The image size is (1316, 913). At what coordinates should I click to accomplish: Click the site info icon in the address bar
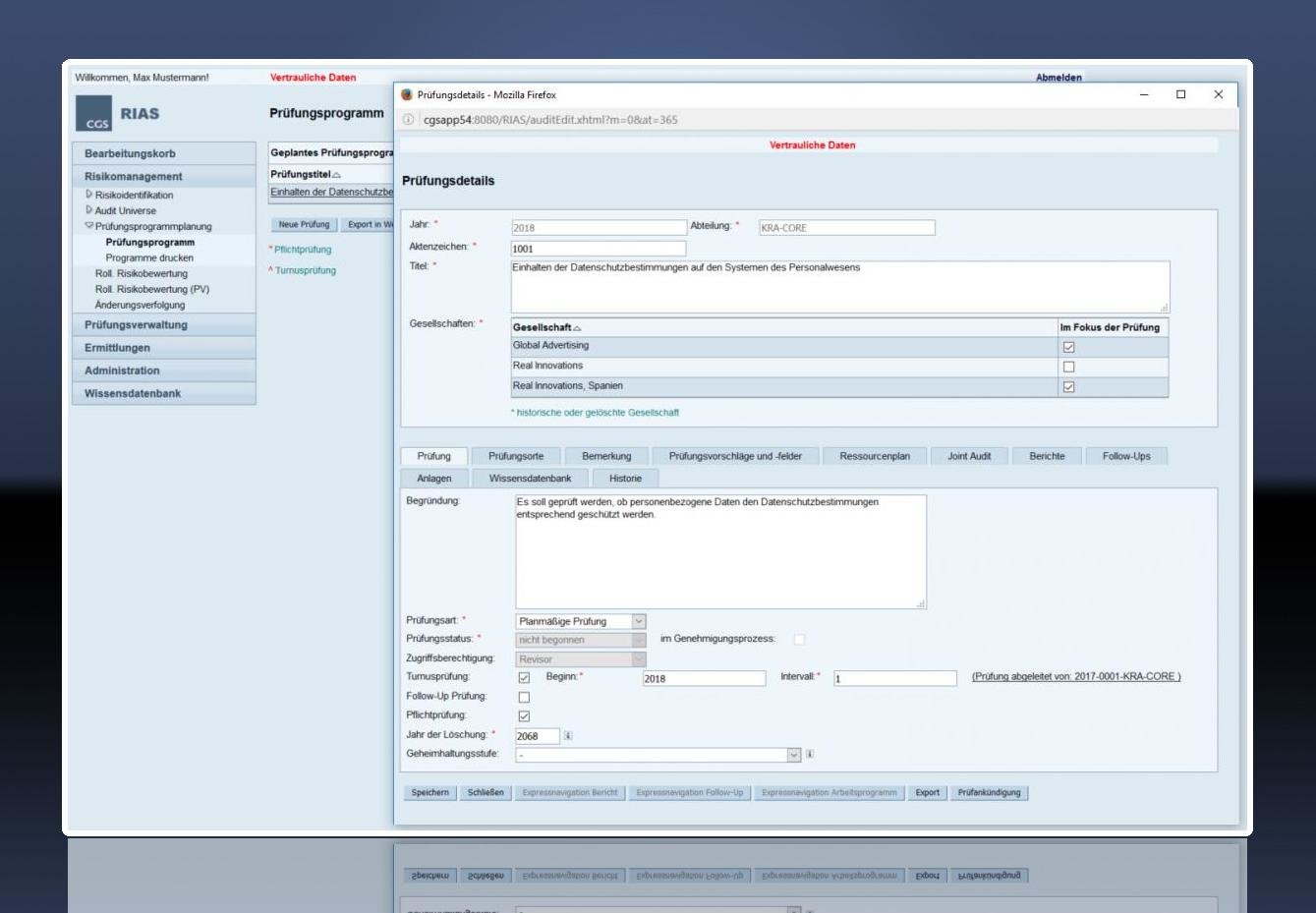tap(408, 120)
